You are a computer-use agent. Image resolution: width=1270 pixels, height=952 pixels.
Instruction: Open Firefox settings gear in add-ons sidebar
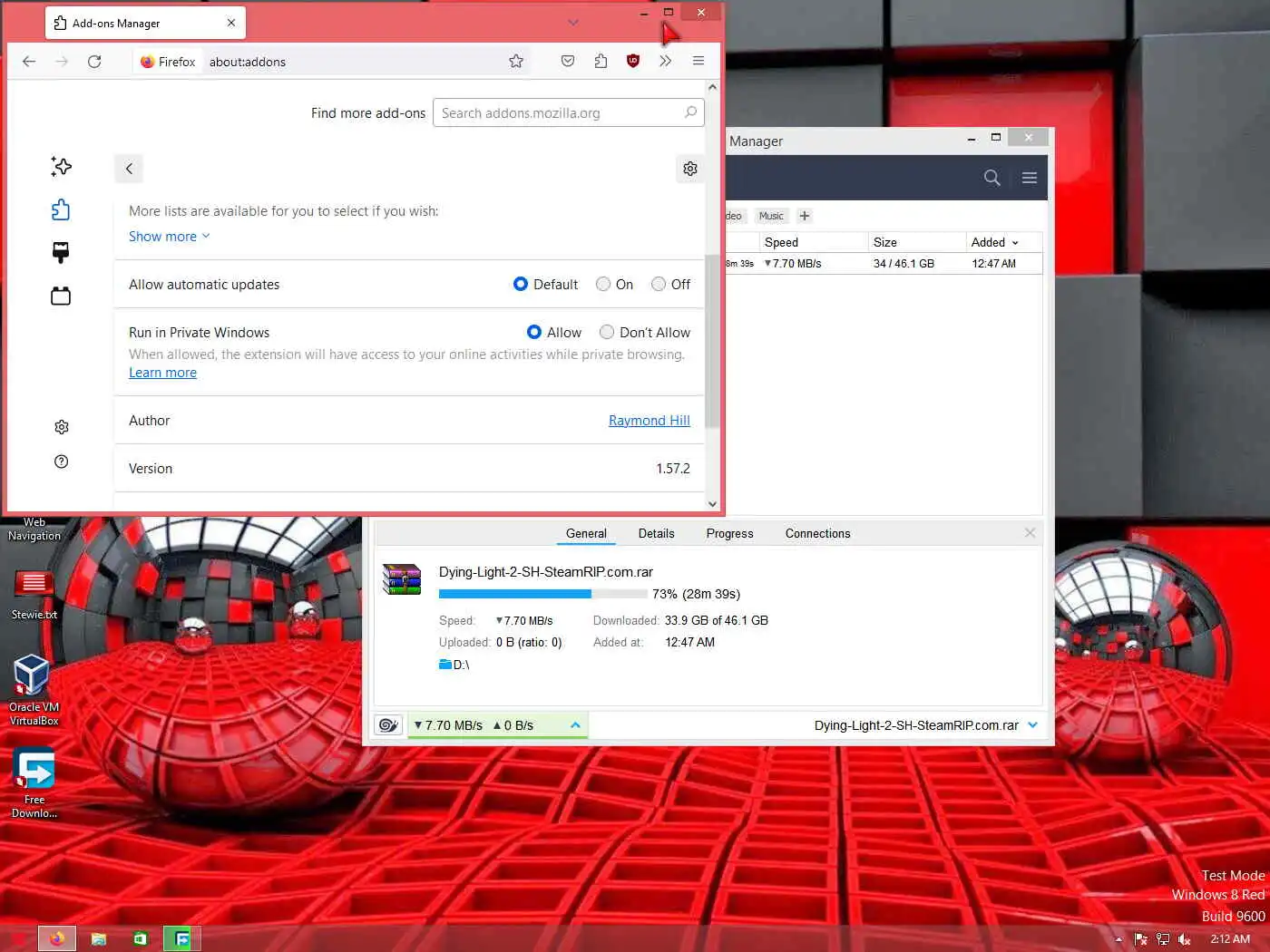[62, 427]
